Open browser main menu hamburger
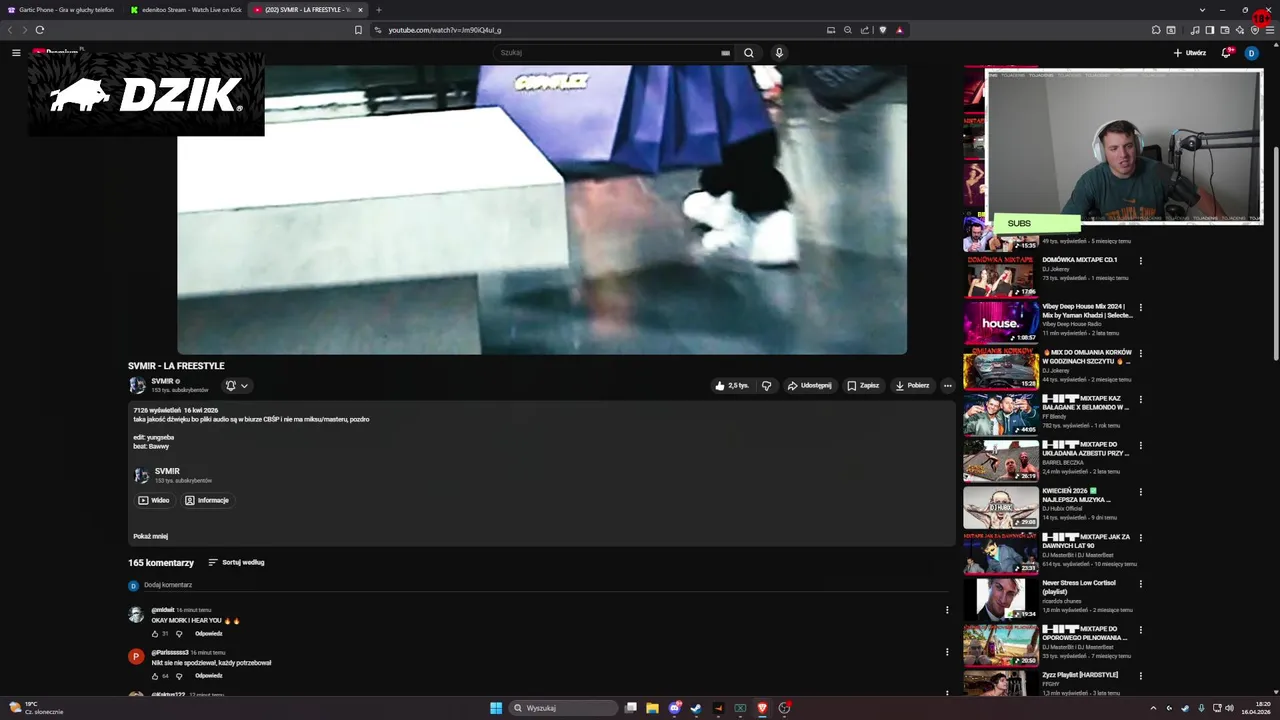 pyautogui.click(x=1270, y=30)
